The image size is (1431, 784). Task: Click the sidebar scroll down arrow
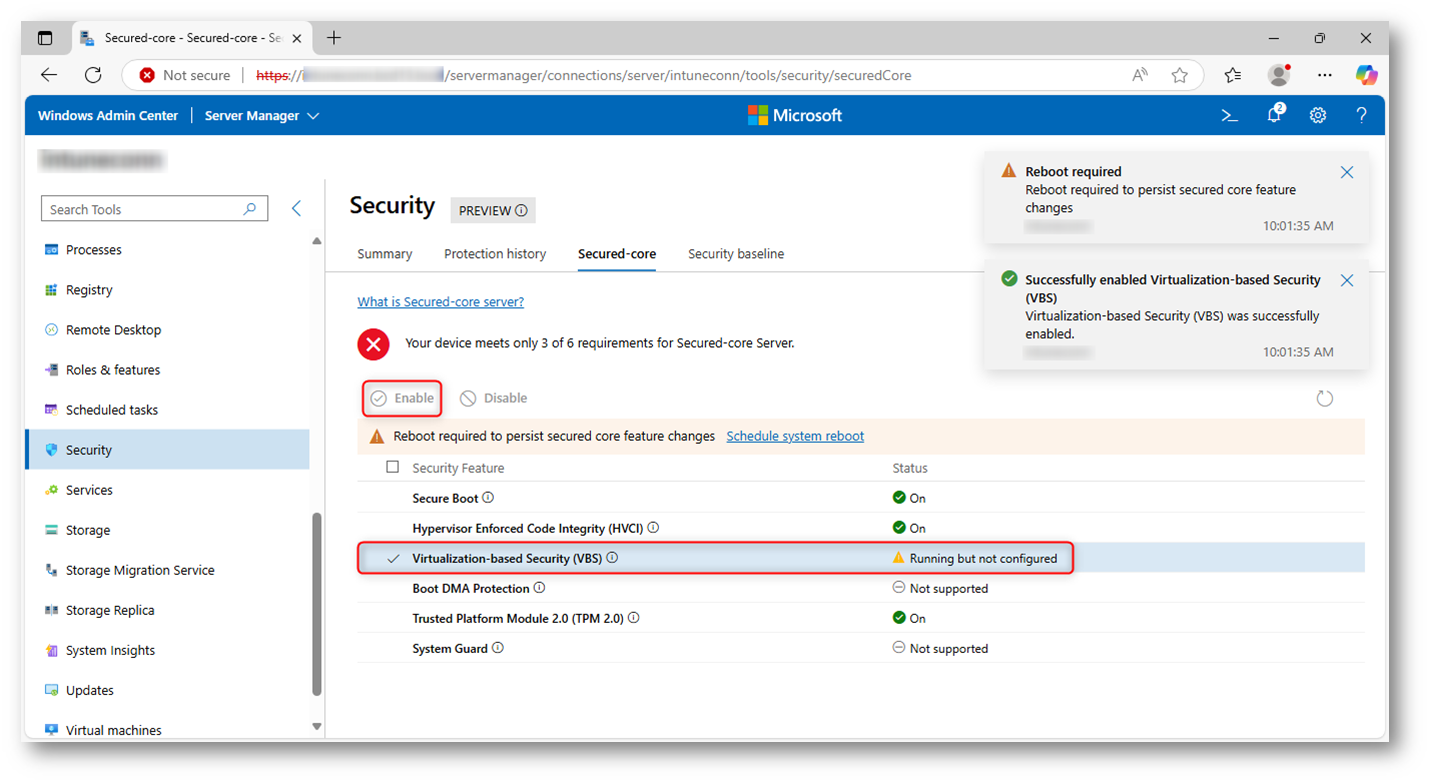click(317, 727)
